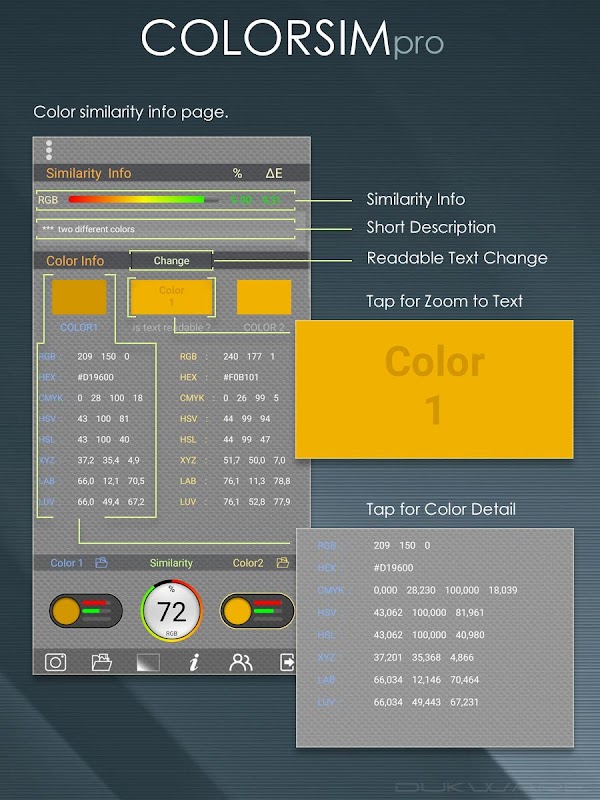Tap the green 'Similarity' label
The image size is (600, 800).
(x=171, y=563)
